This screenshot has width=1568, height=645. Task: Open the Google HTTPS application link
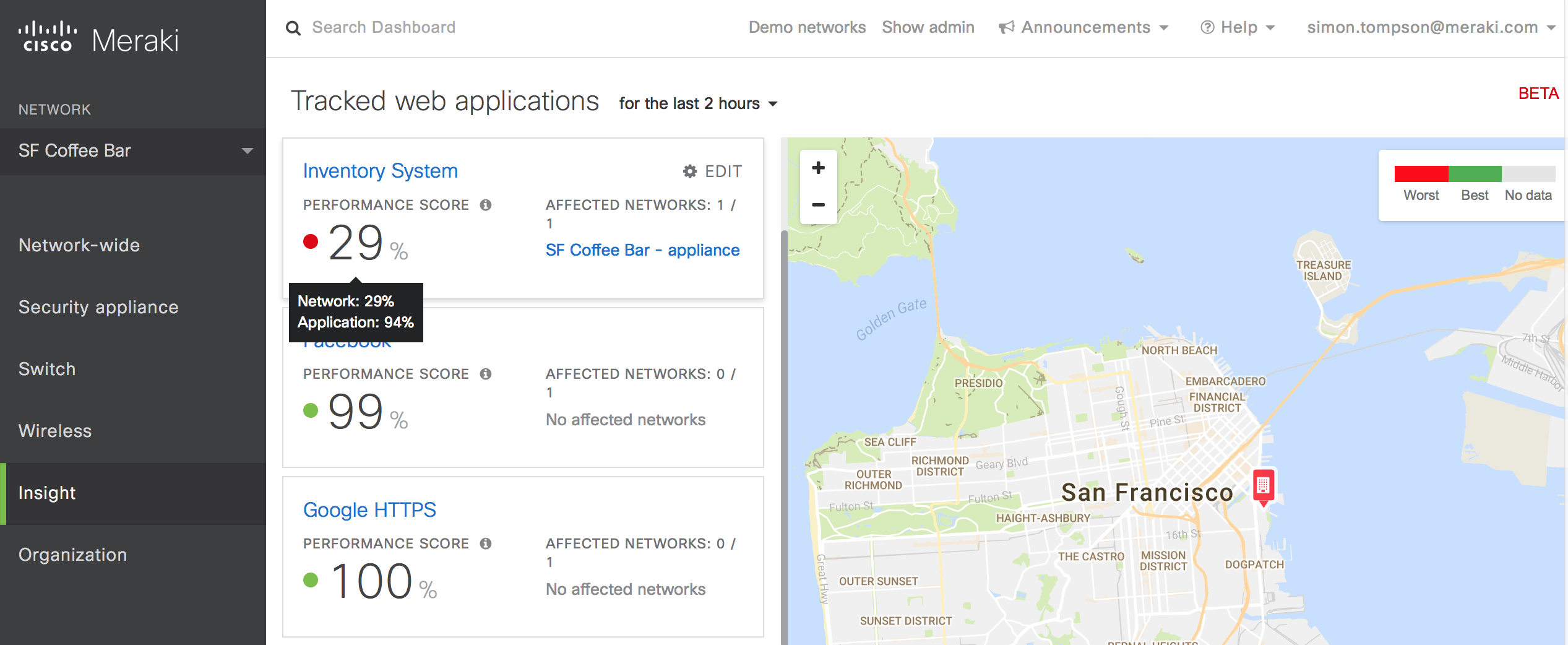(x=369, y=510)
